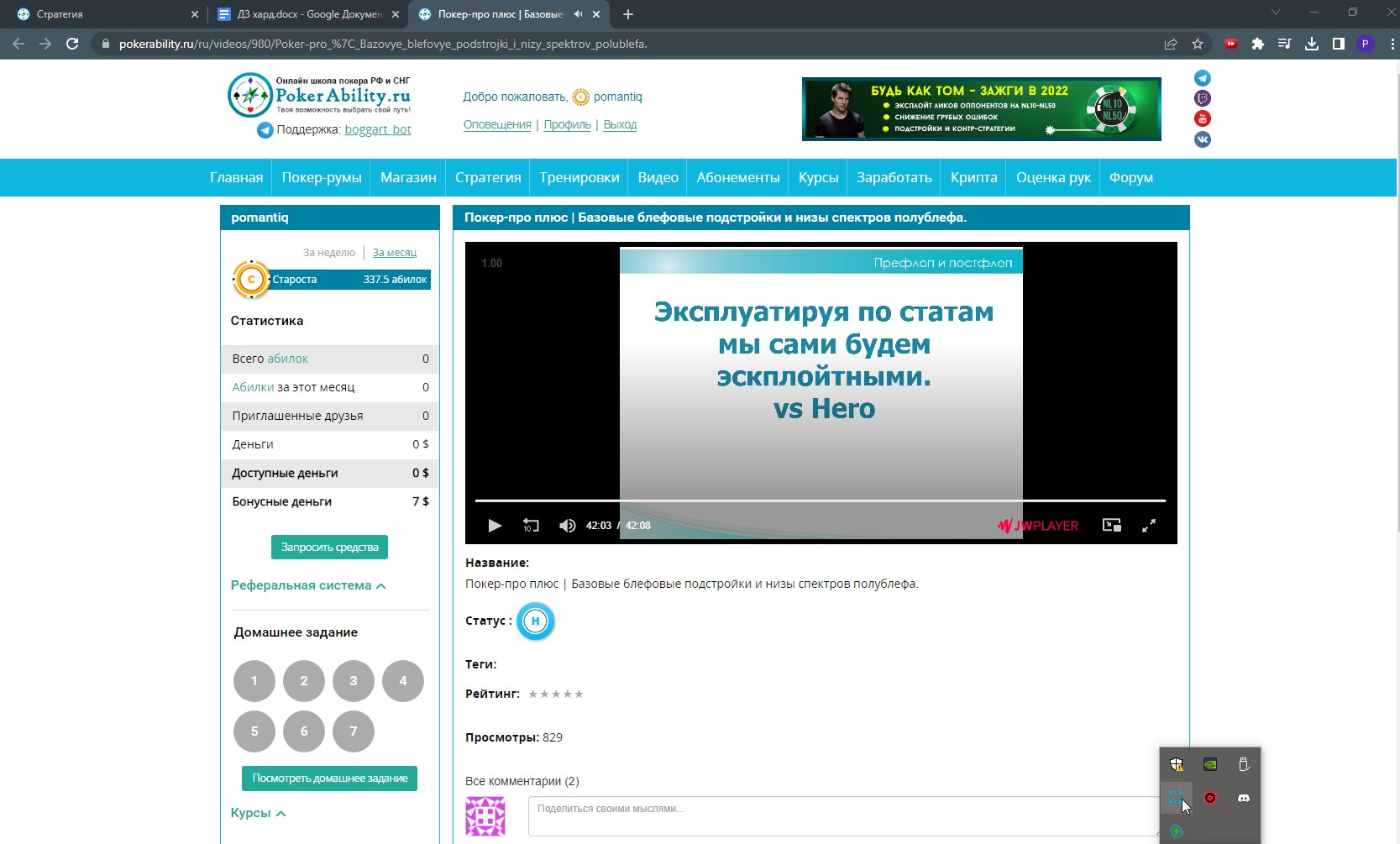Click the Запросить средства button

click(x=329, y=547)
